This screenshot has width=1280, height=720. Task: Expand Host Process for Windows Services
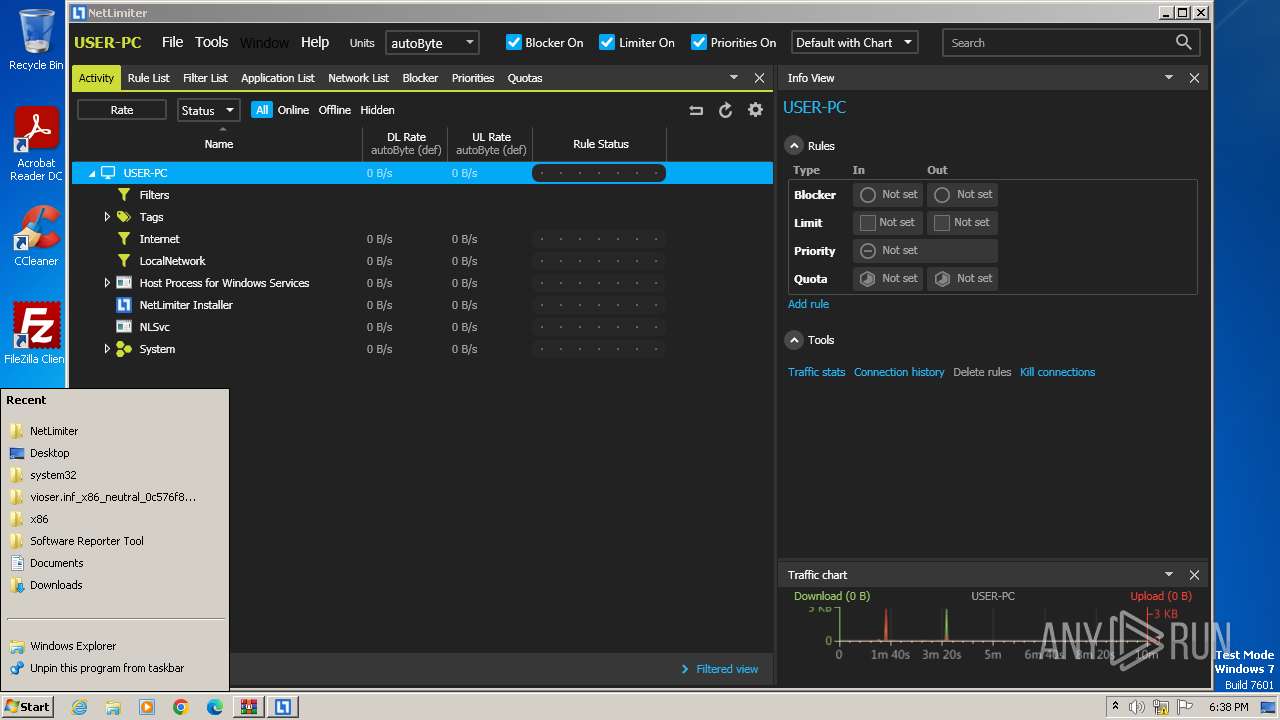click(107, 283)
